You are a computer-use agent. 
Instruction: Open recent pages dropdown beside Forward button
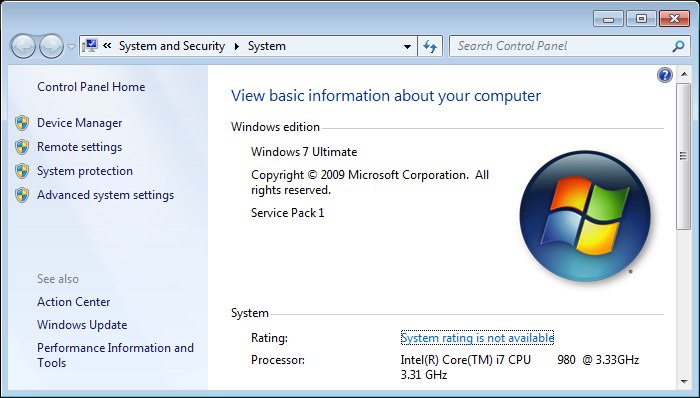(x=71, y=46)
